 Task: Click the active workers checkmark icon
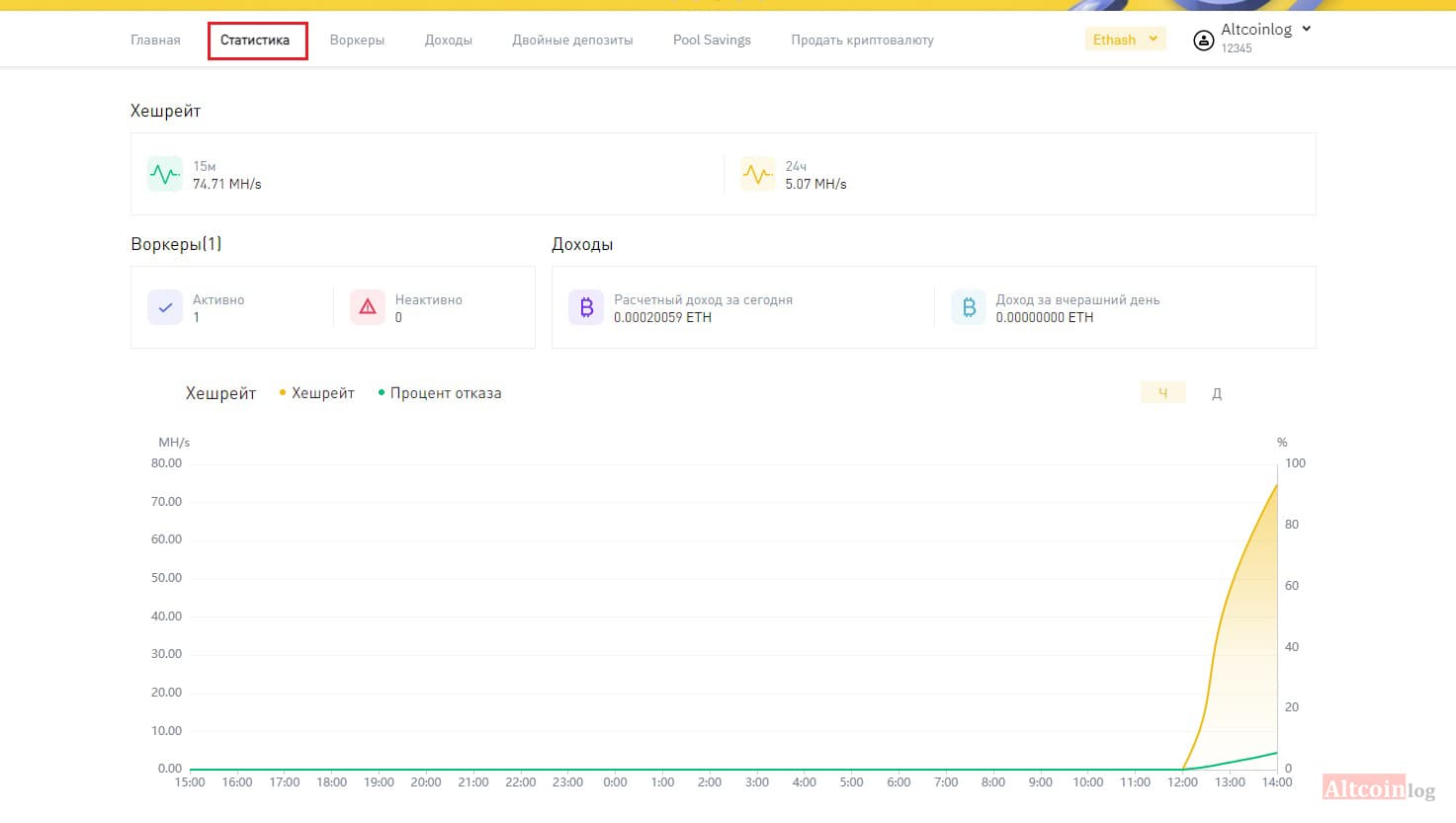click(x=165, y=307)
